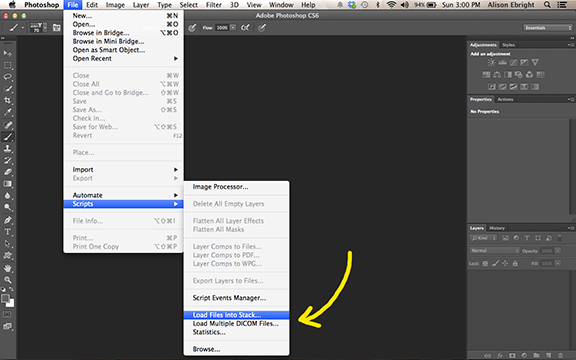Toggle the smart object layer filter
Screen dimensions: 576x360
pyautogui.click(x=548, y=238)
